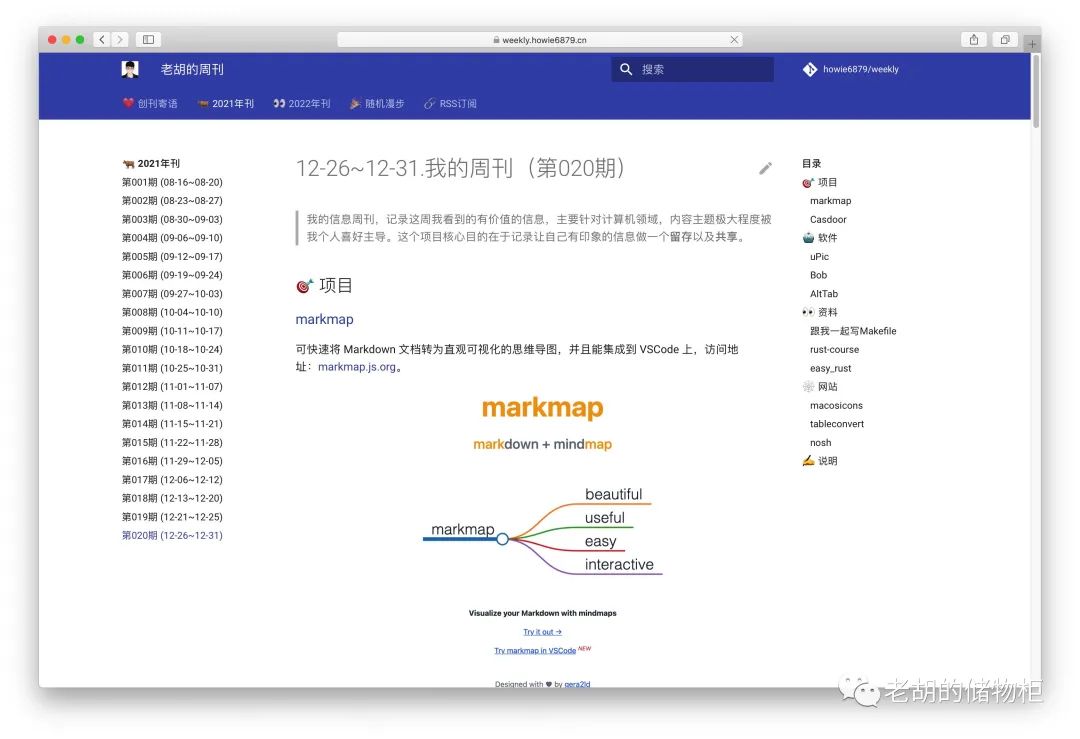Click the address bar weekly.howie6879.cn
Image resolution: width=1080 pixels, height=739 pixels.
540,40
